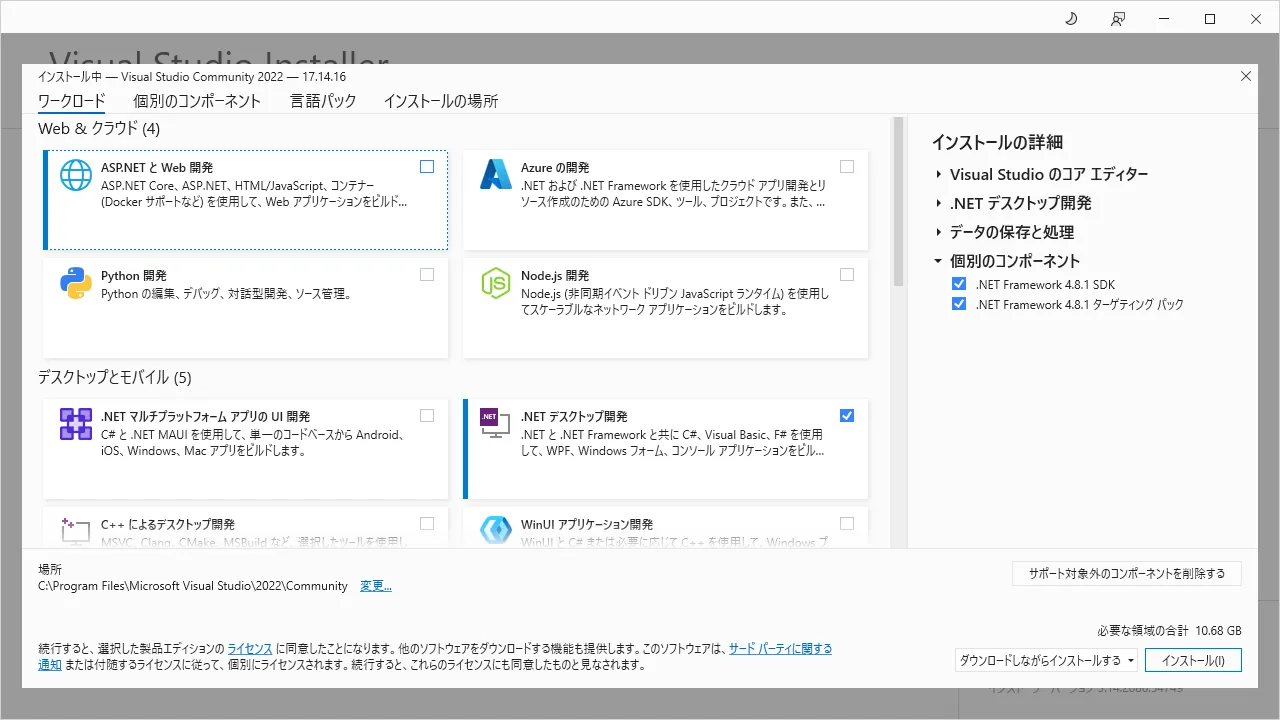Open the ダウンロードしながらインストールする dropdown
Viewport: 1280px width, 720px height.
tap(1046, 661)
